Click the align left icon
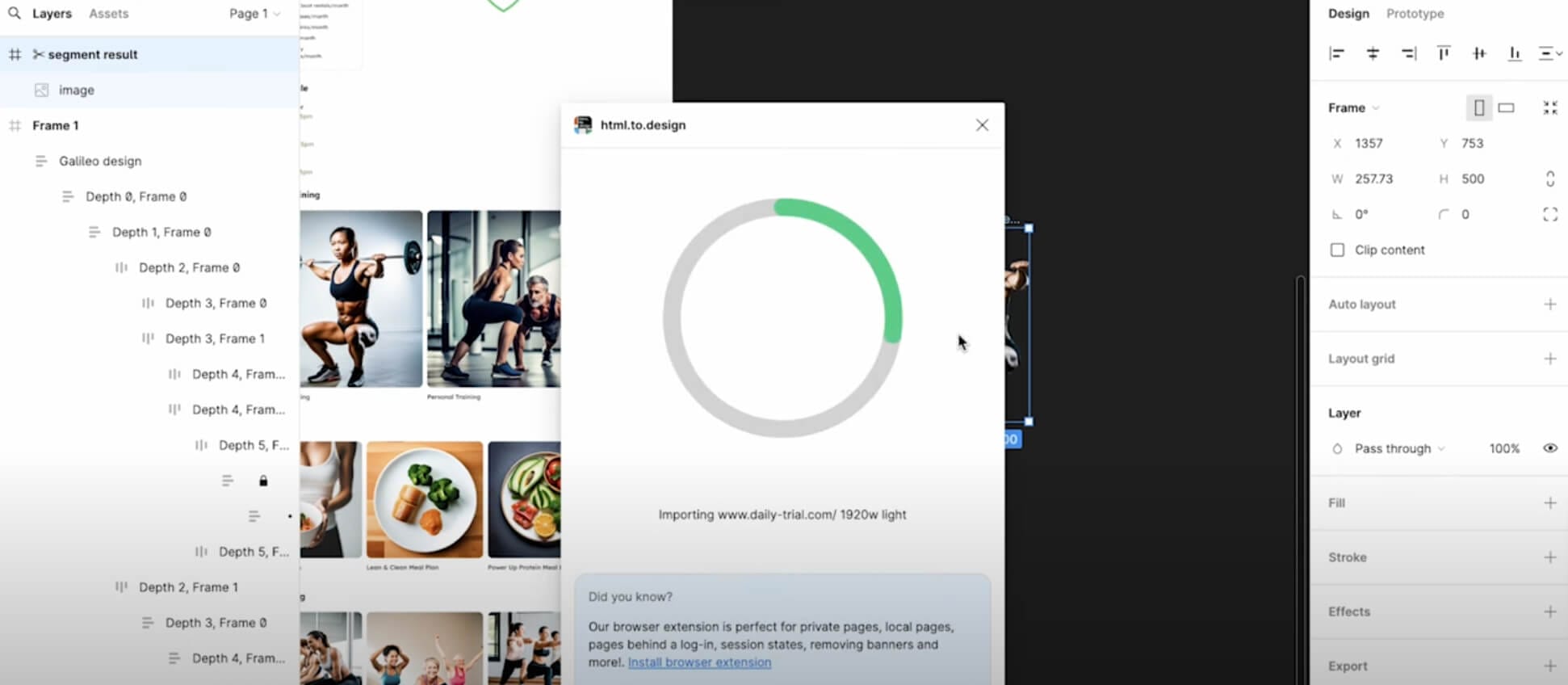Screen dimensions: 1568x685 (x=1337, y=53)
